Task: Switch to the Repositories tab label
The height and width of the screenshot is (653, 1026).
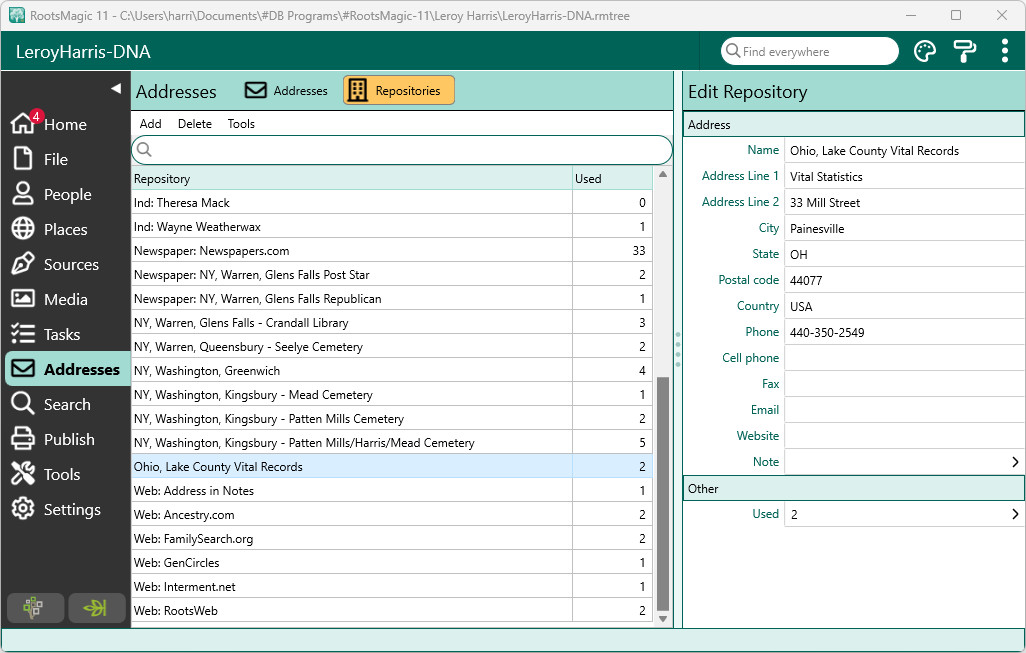Action: tap(408, 91)
